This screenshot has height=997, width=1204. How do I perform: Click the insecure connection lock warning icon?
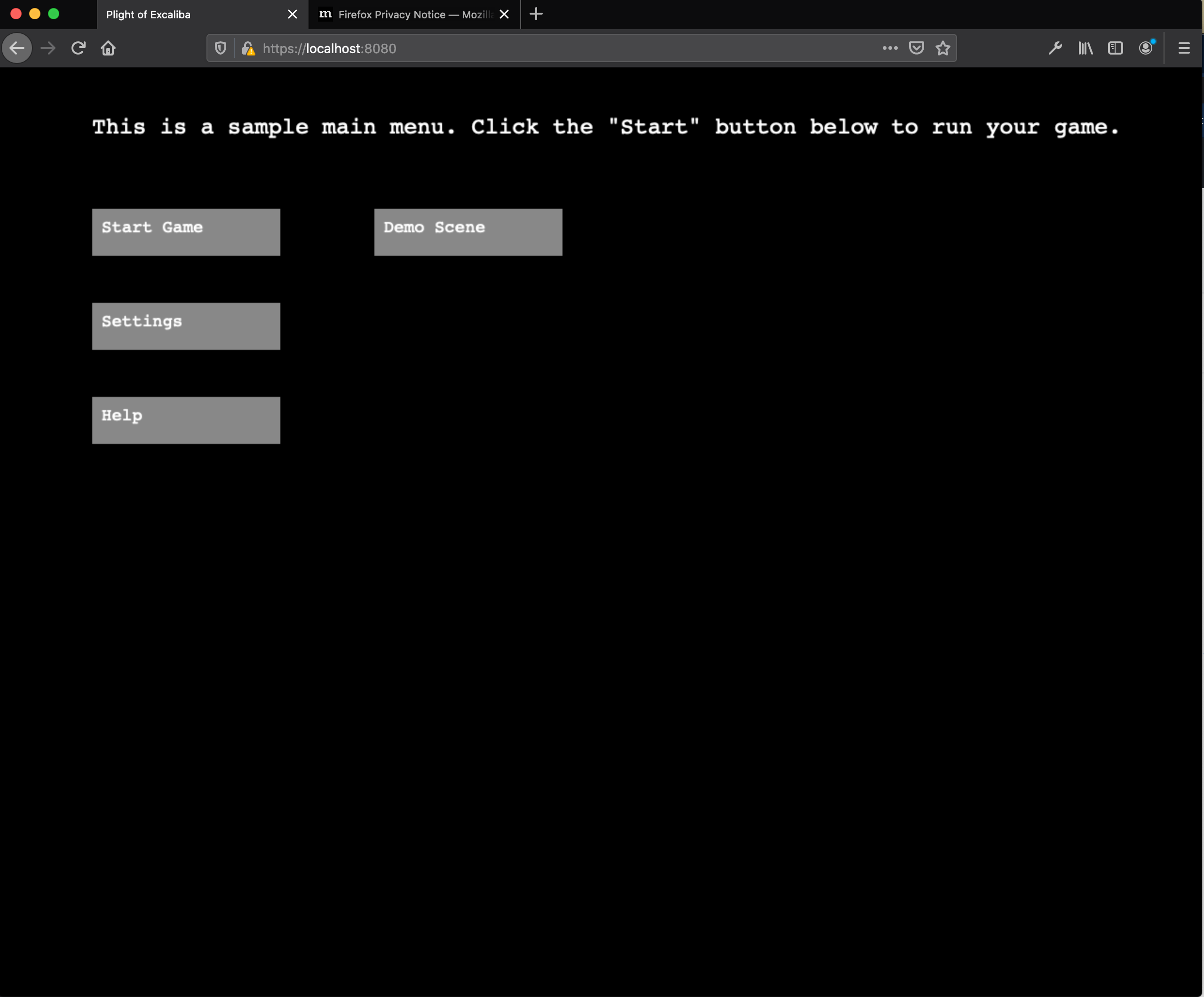pyautogui.click(x=248, y=49)
